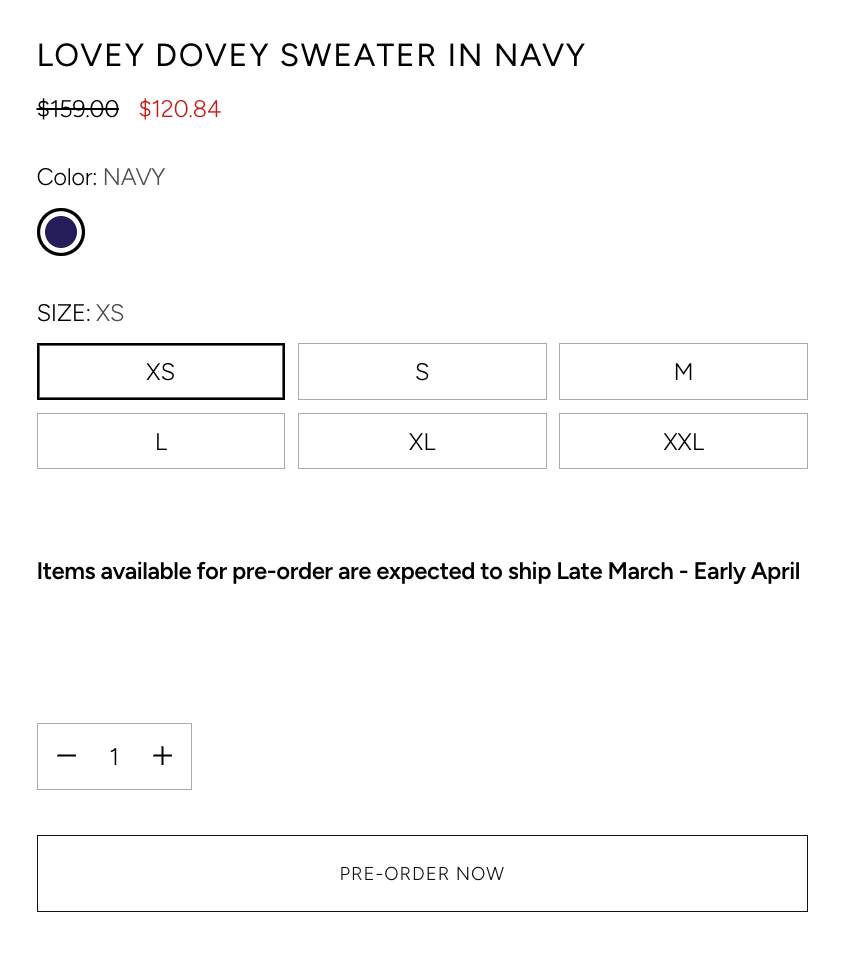Screen dimensions: 850x962
Task: Choose size XS
Action: (161, 372)
